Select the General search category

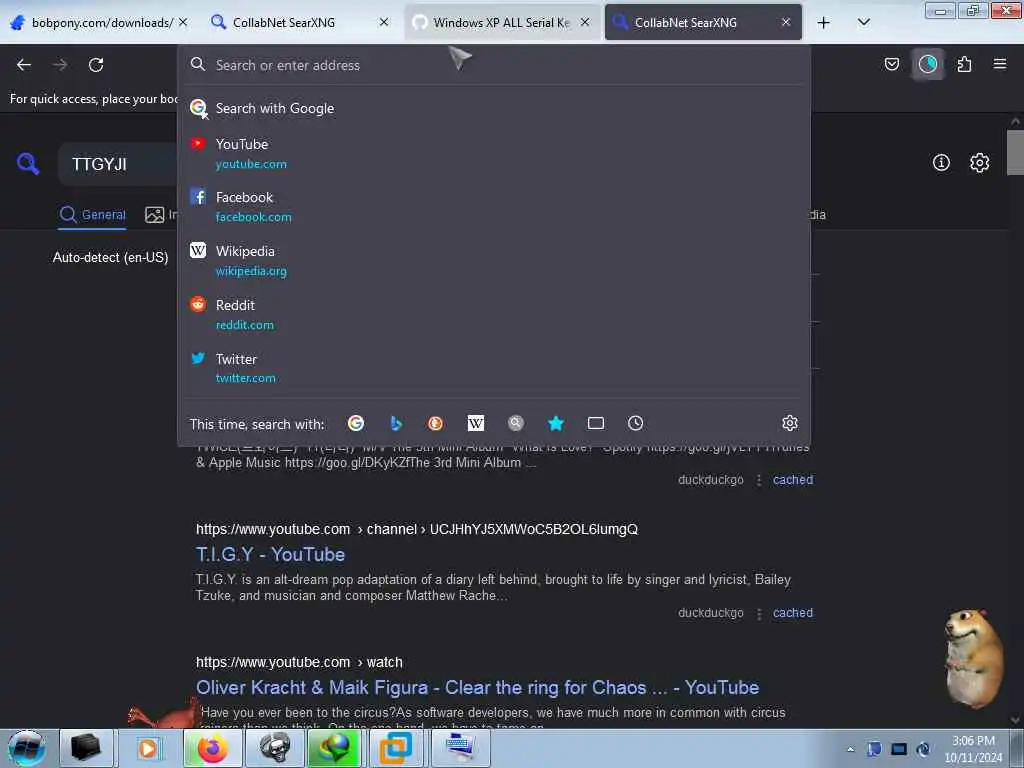point(93,214)
